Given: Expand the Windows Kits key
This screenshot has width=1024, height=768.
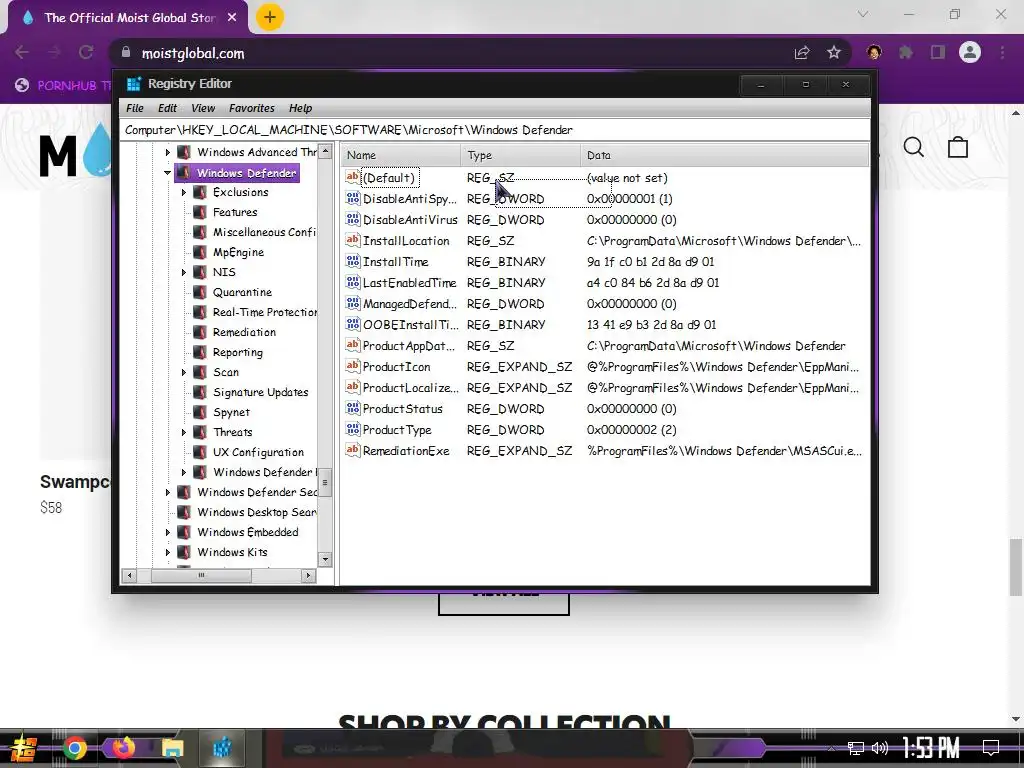Looking at the screenshot, I should pos(167,552).
